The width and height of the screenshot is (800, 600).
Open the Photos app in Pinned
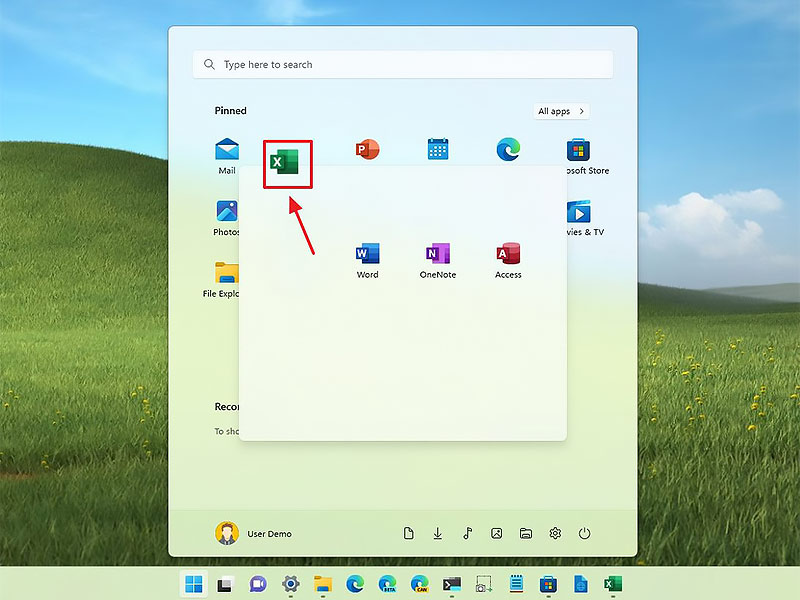point(227,218)
